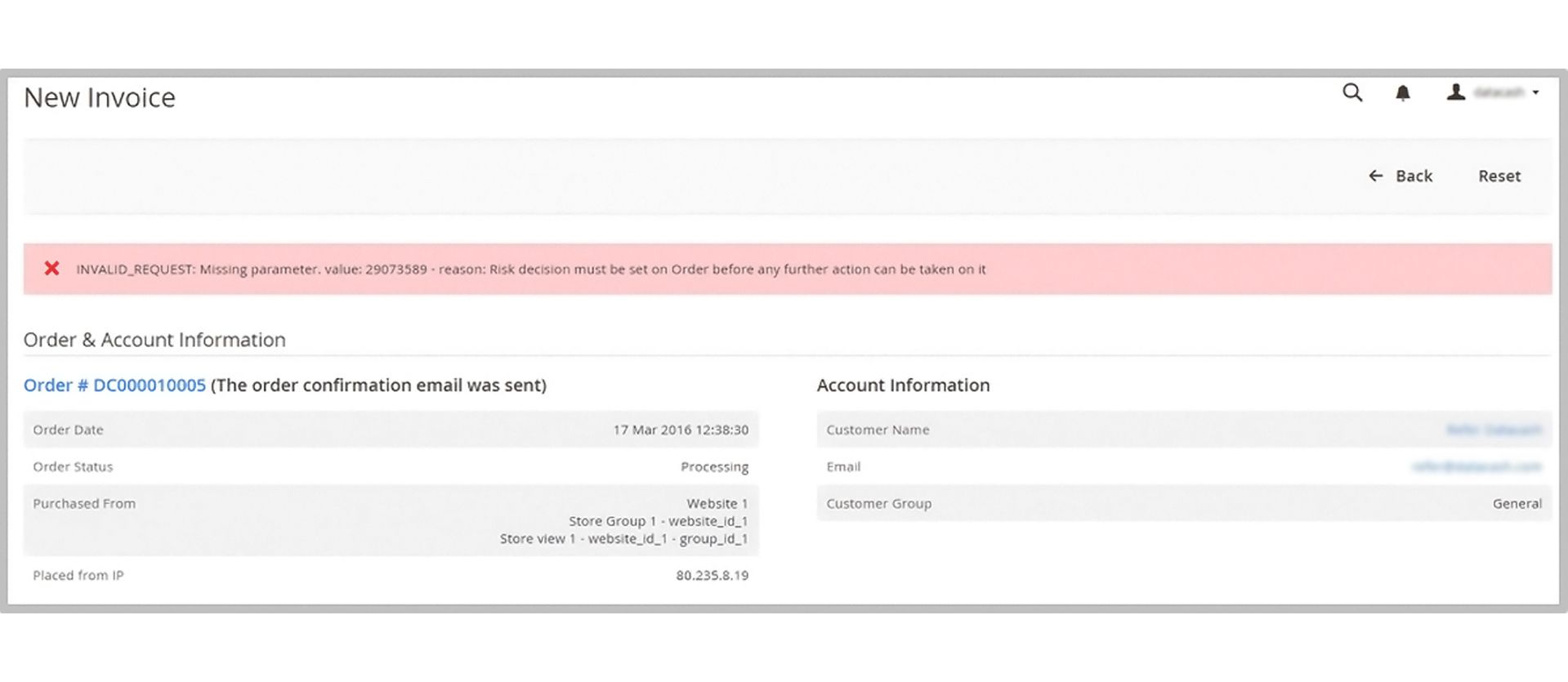Image resolution: width=1568 pixels, height=682 pixels.
Task: Click the Purchased From label
Action: [x=84, y=503]
